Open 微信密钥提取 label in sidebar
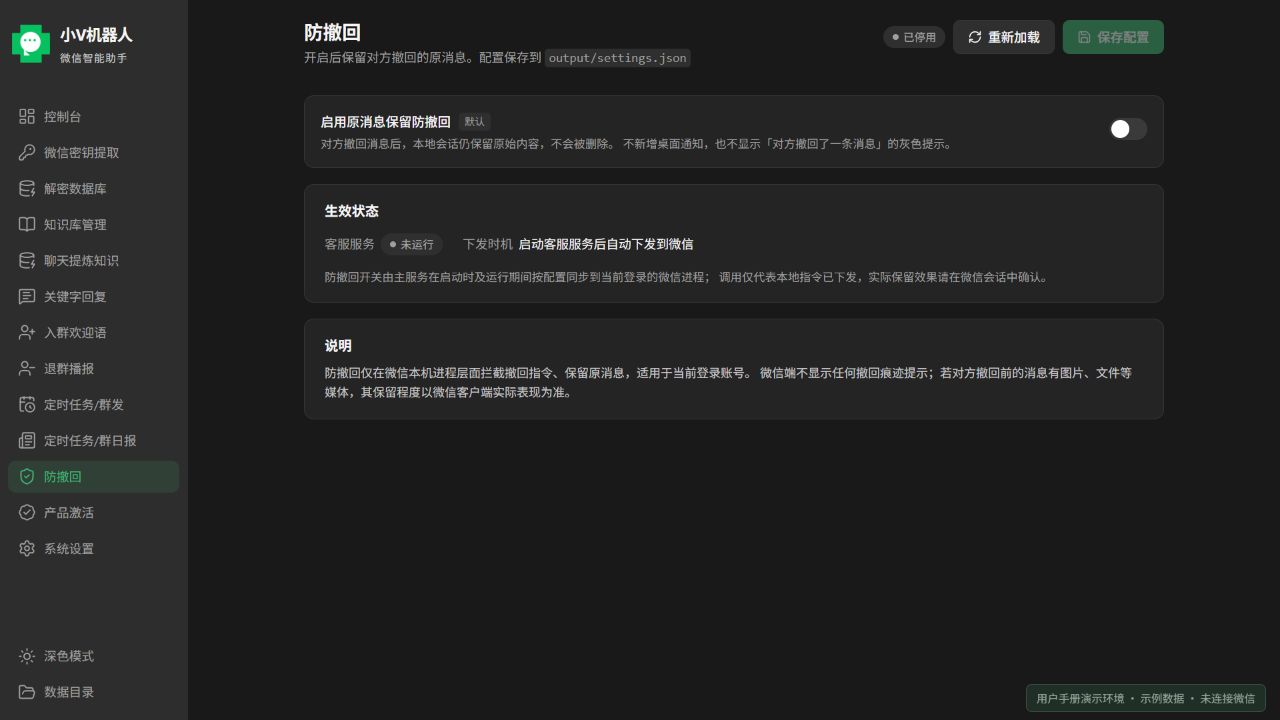 [x=82, y=152]
